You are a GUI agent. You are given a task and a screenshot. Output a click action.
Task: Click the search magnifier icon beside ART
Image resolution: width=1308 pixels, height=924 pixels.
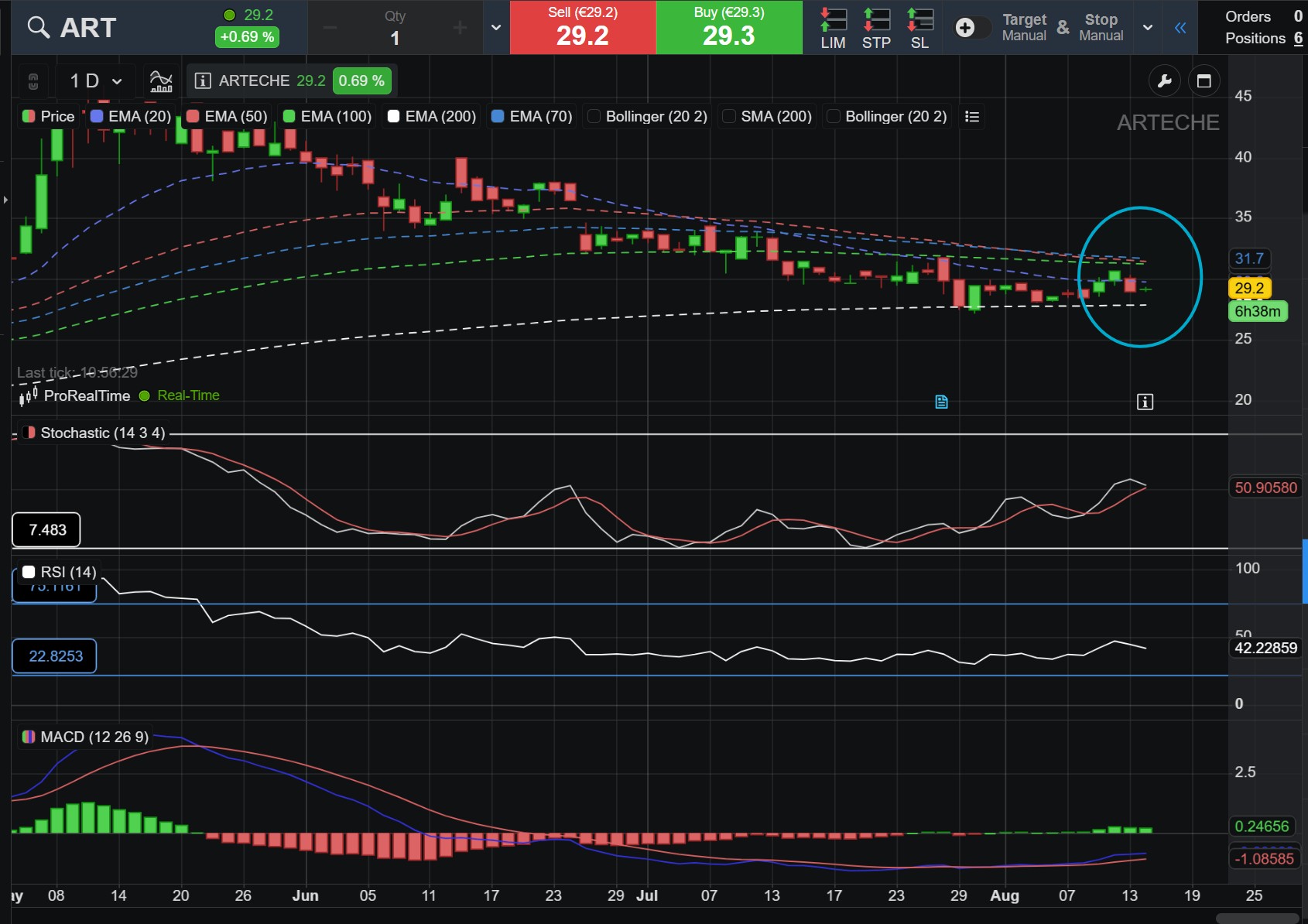coord(38,28)
